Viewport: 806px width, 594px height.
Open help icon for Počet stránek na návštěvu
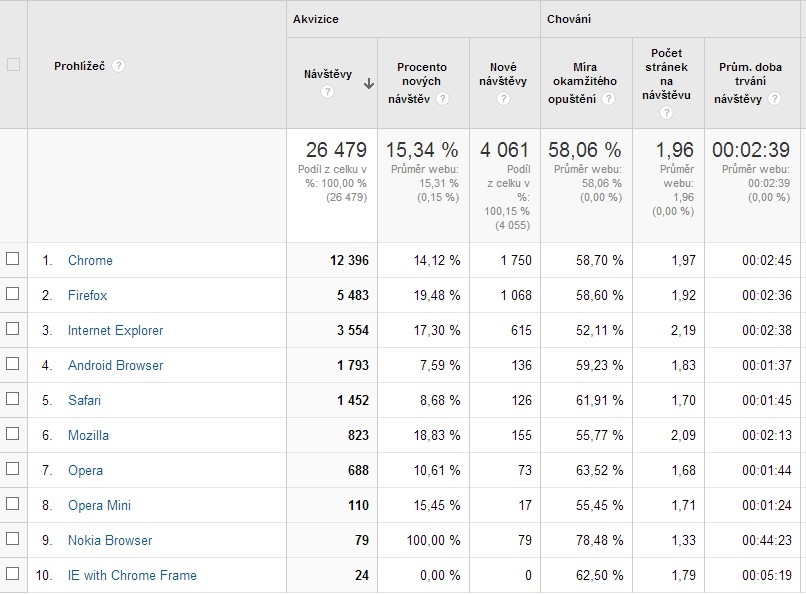coord(666,113)
